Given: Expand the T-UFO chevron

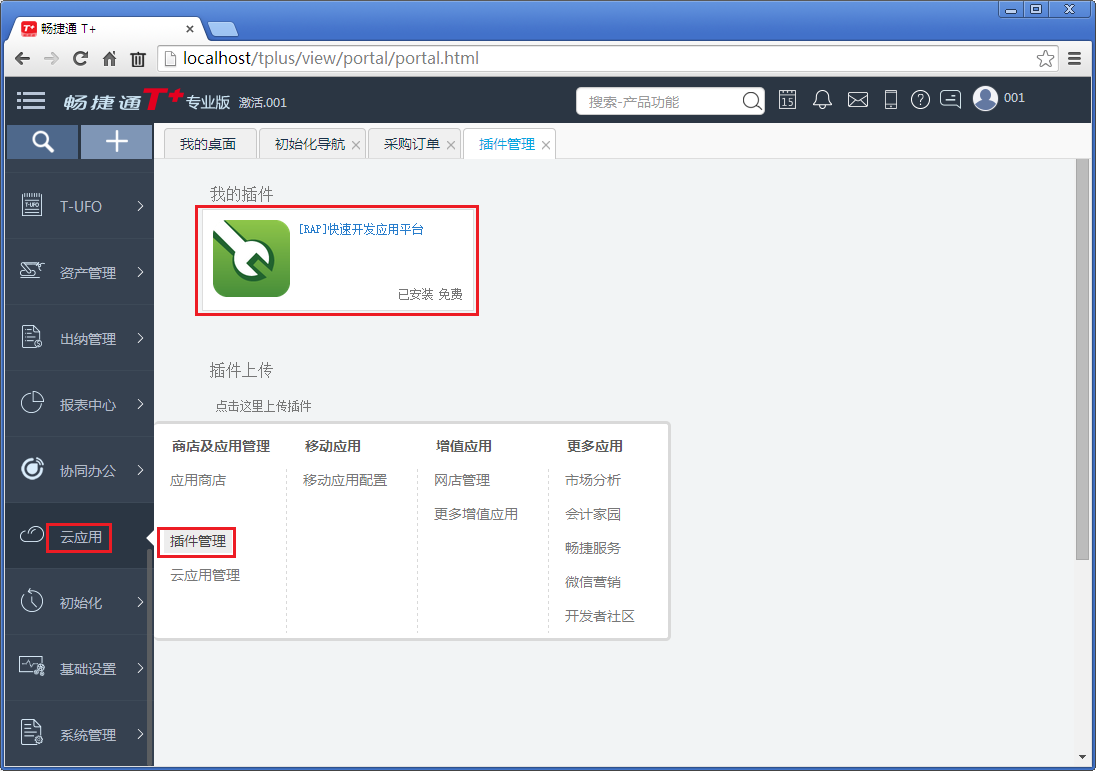Looking at the screenshot, I should (140, 206).
